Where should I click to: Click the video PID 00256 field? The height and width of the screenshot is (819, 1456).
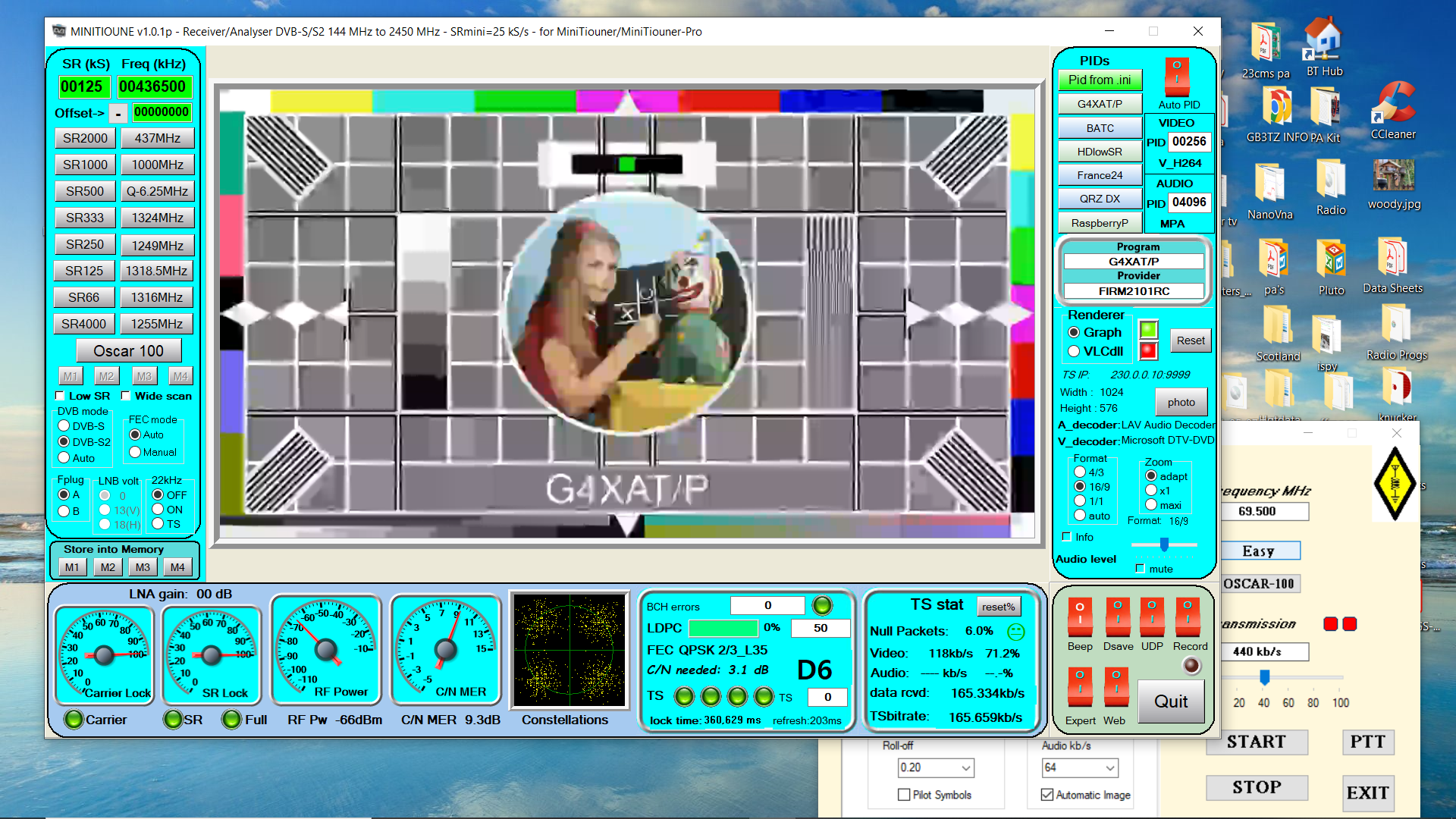(1188, 142)
